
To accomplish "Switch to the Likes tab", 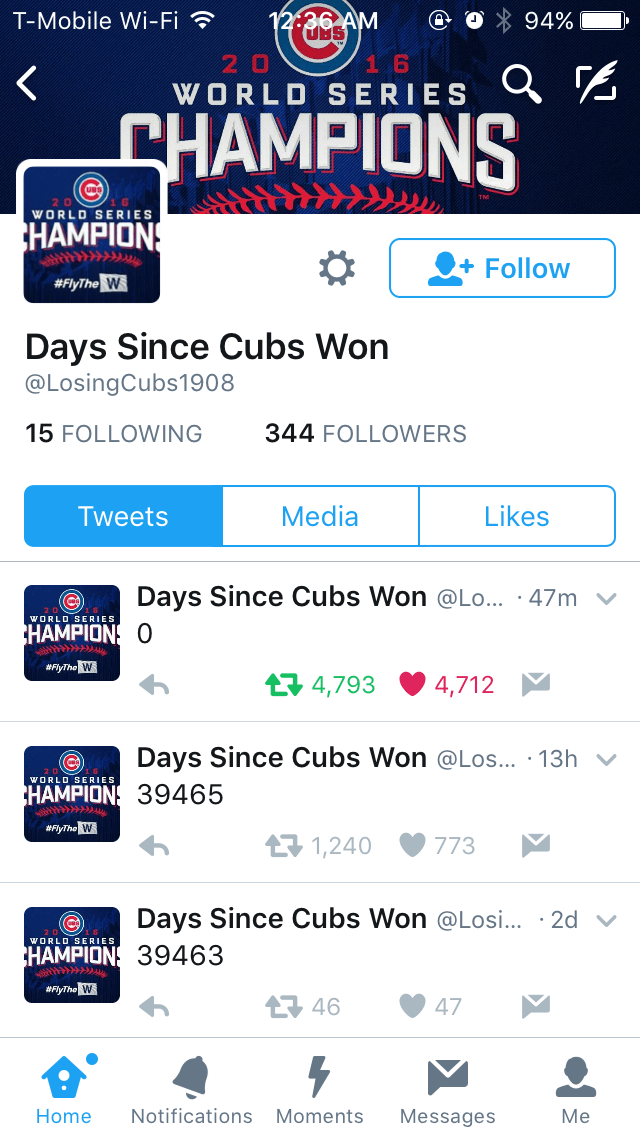I will [517, 516].
